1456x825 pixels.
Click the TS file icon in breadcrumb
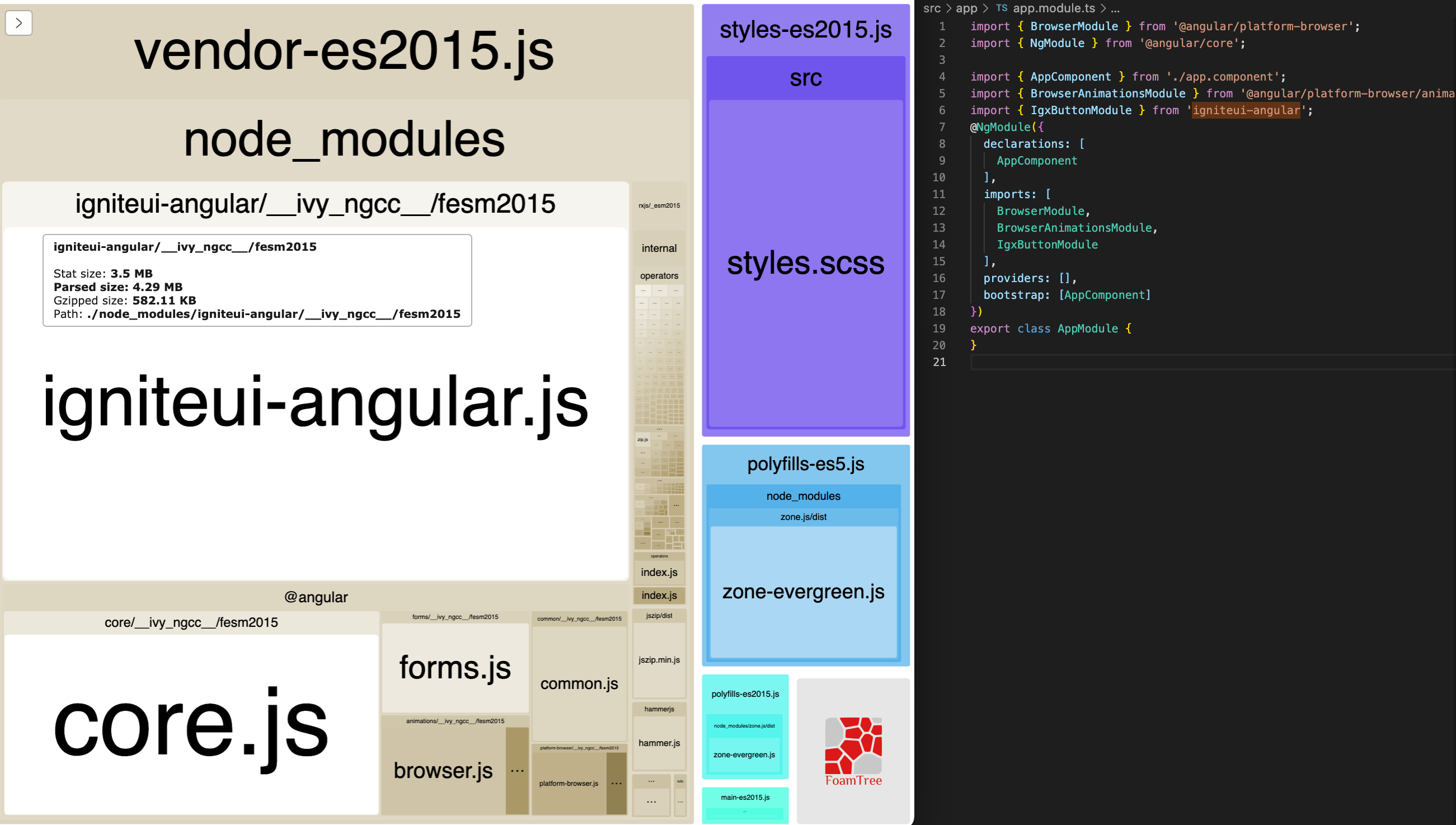pyautogui.click(x=1001, y=8)
